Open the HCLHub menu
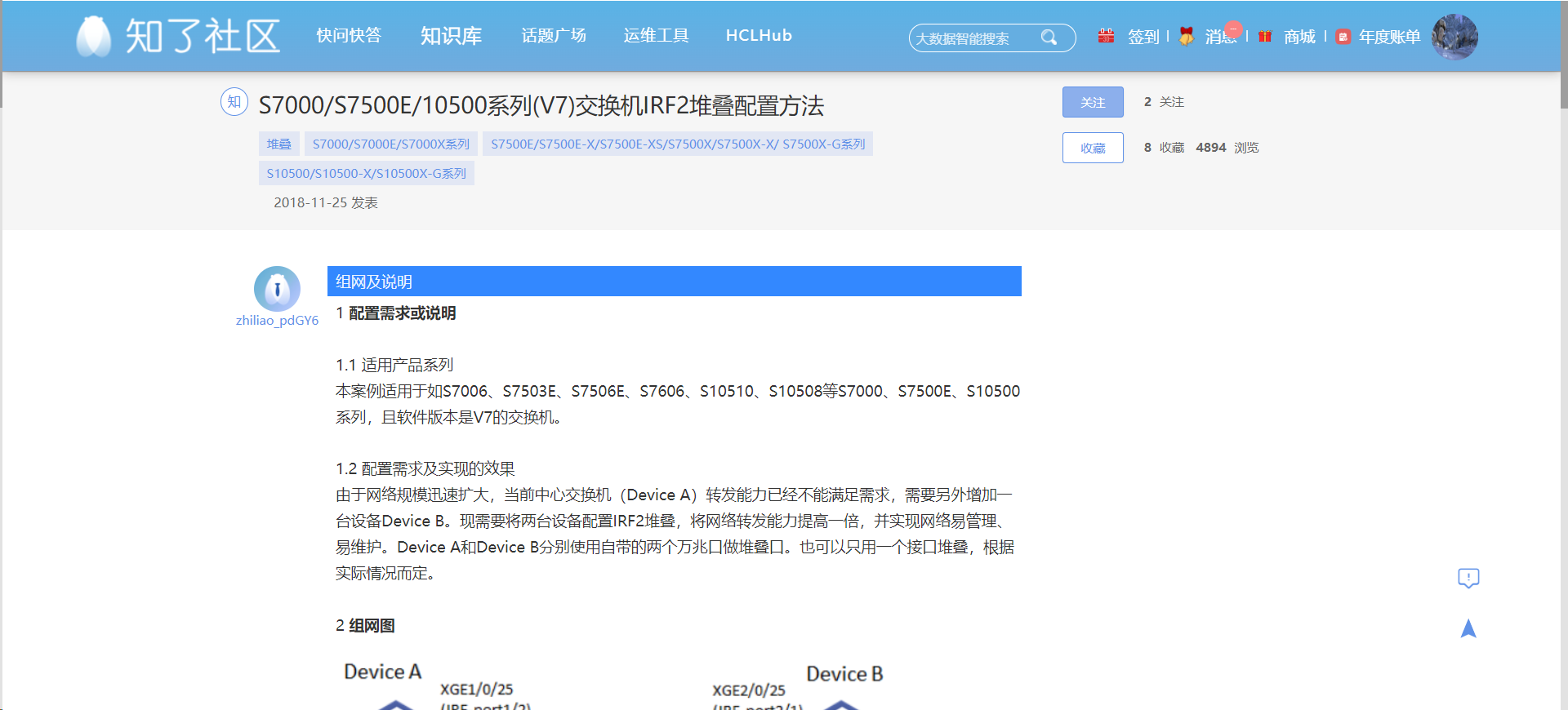 point(759,36)
